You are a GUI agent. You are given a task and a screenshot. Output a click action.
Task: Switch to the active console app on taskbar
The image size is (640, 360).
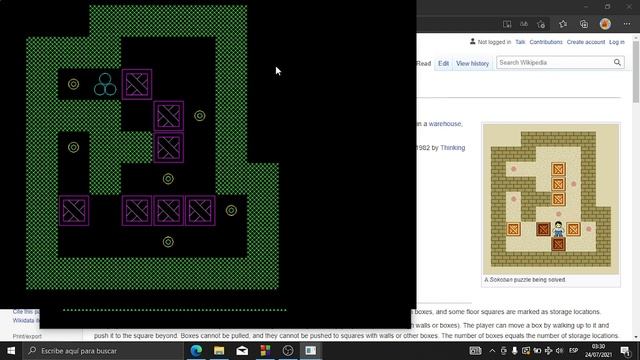tap(311, 351)
